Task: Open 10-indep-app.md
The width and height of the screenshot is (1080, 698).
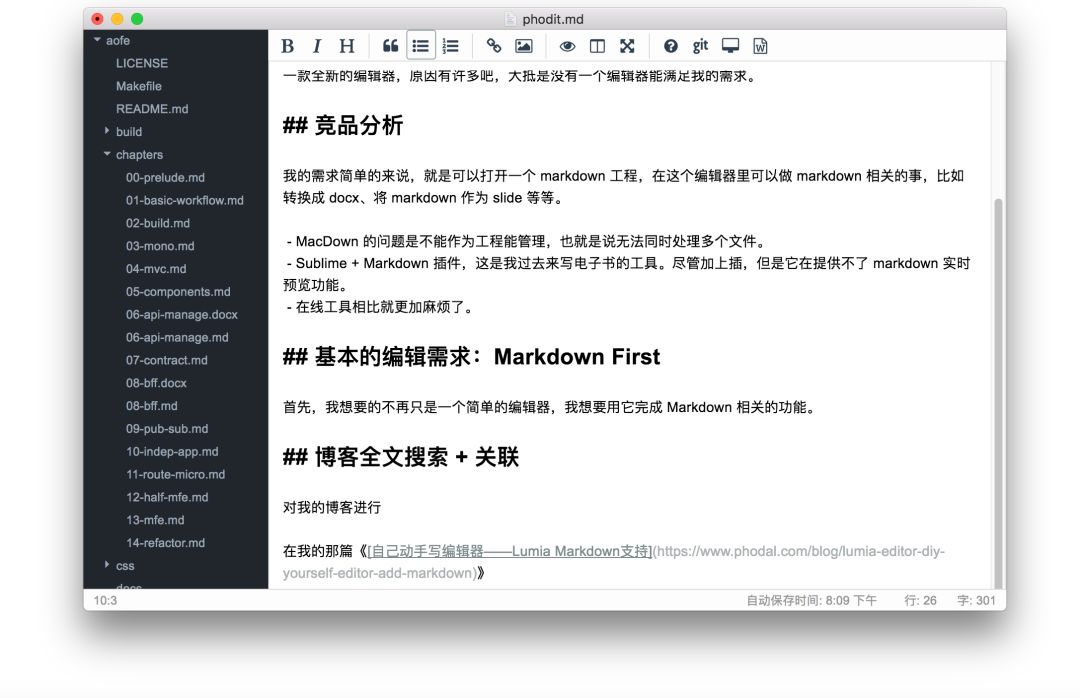Action: click(172, 451)
